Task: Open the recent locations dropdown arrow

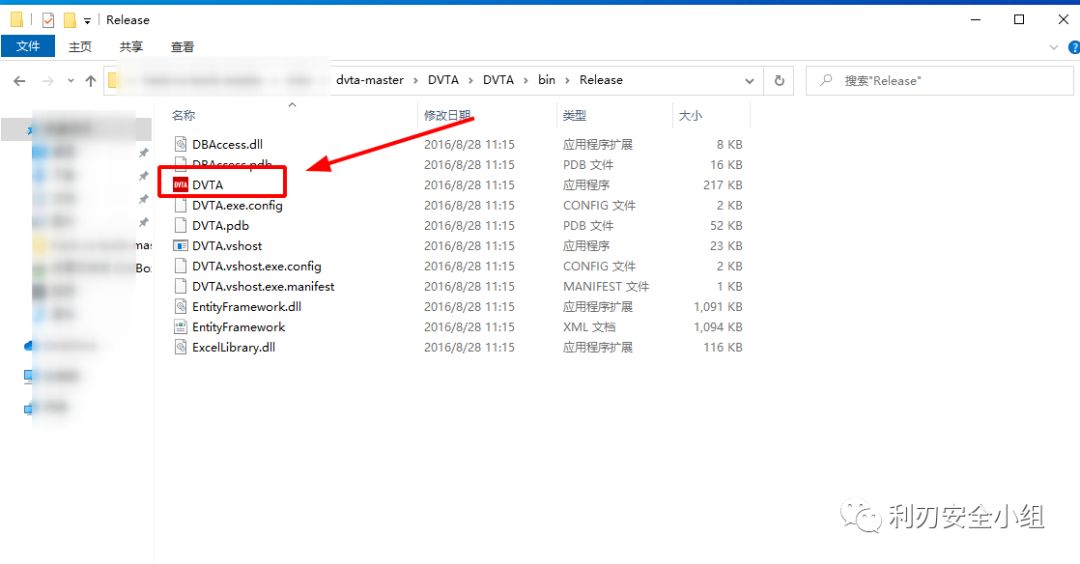Action: [70, 80]
